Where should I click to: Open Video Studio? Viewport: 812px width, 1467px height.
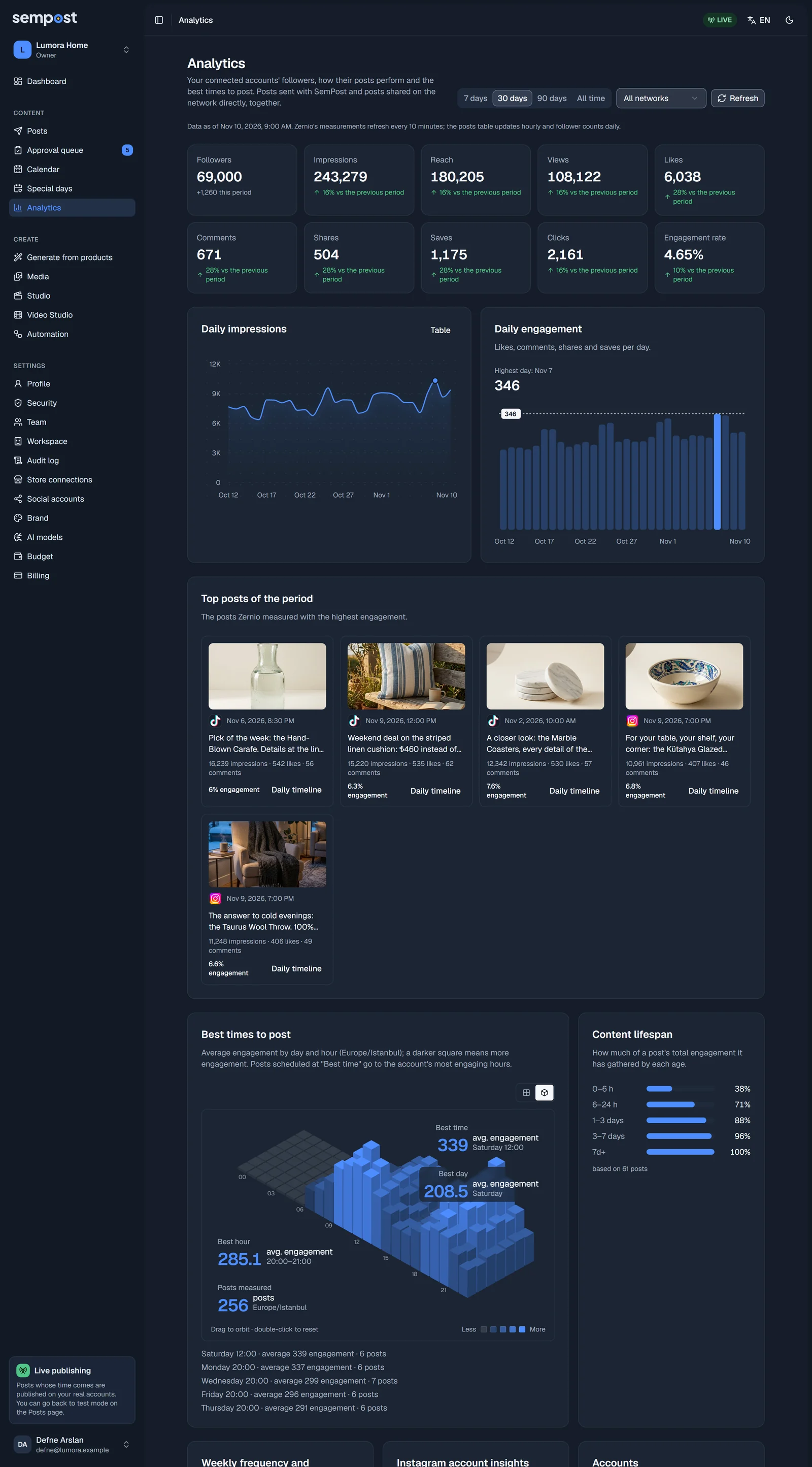coord(72,315)
